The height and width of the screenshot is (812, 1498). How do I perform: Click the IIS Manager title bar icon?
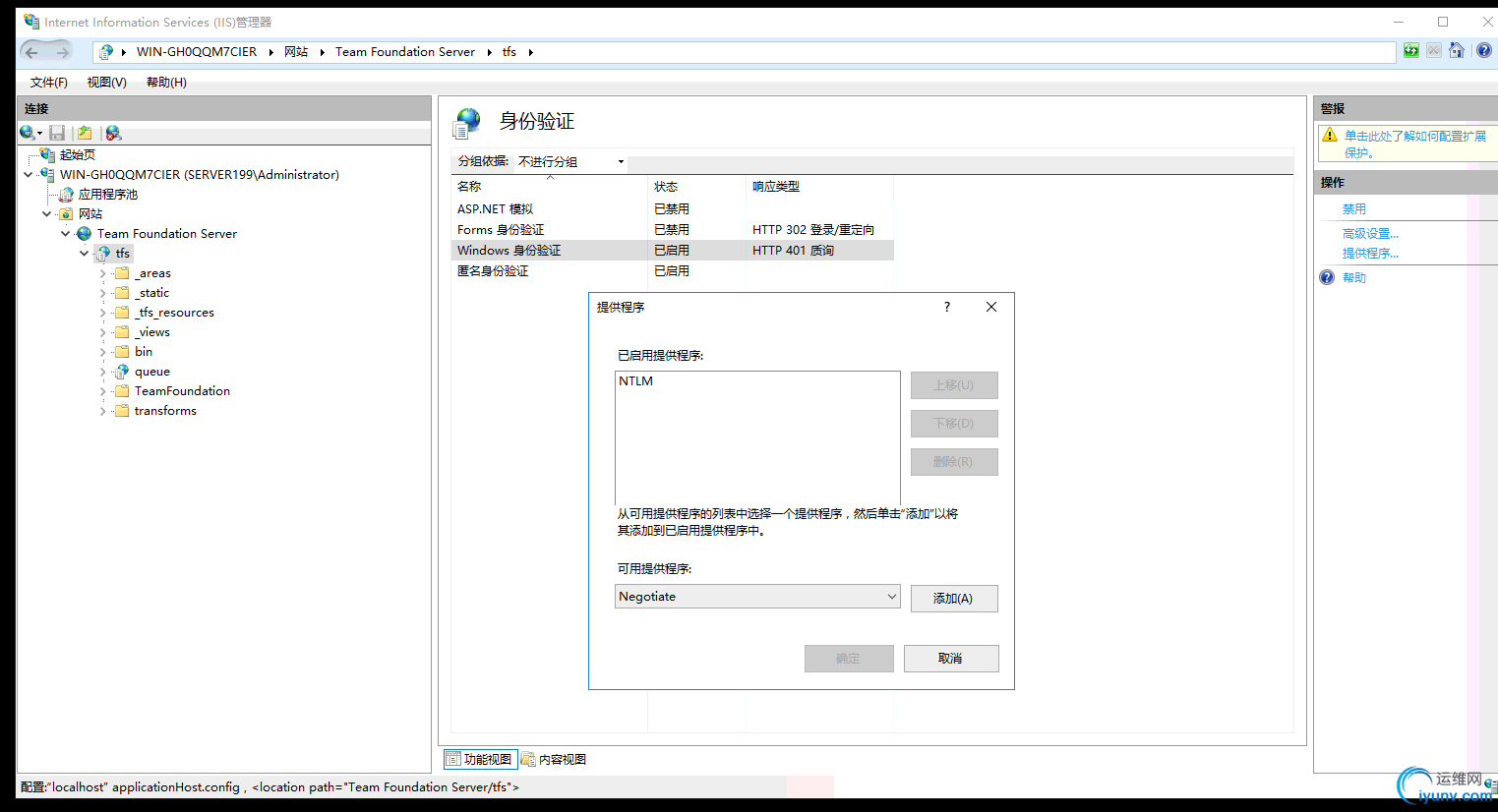pyautogui.click(x=31, y=22)
